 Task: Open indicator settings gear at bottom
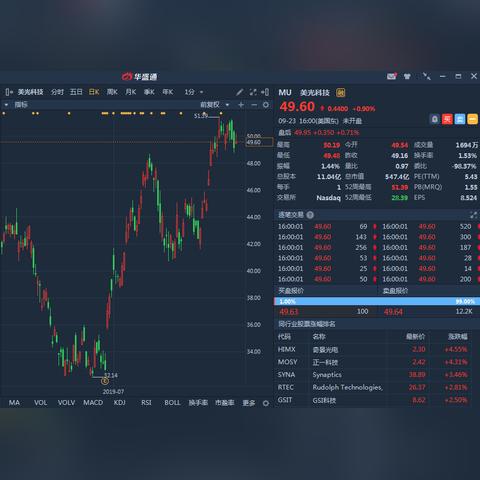(266, 403)
